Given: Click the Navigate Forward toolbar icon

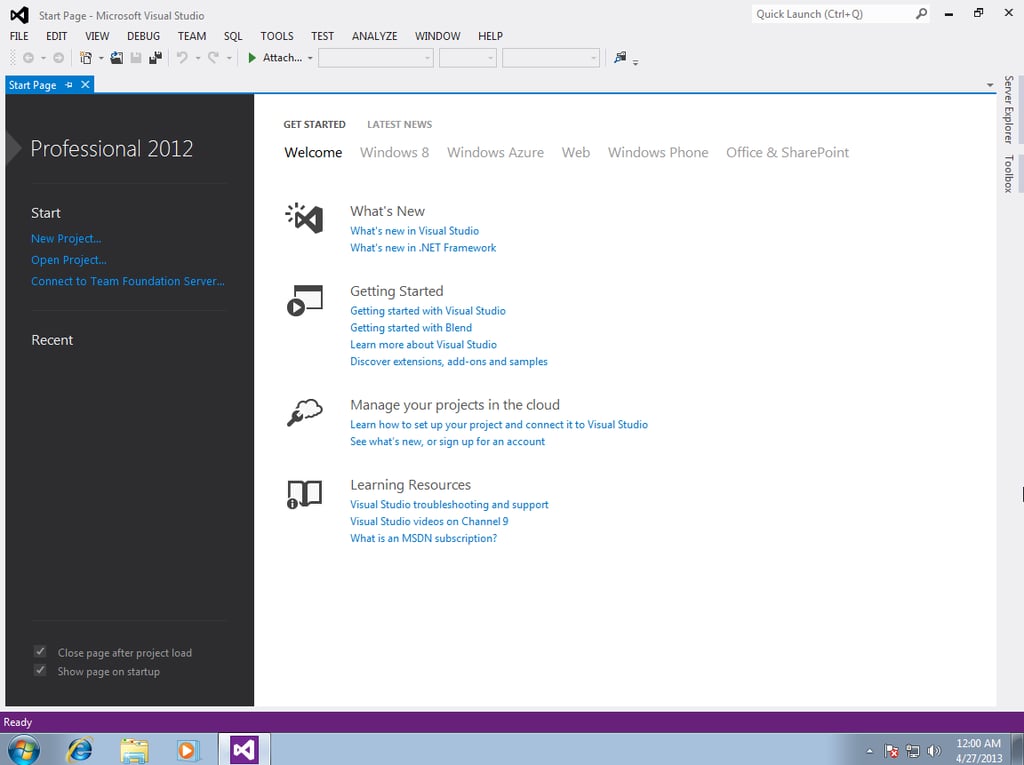Looking at the screenshot, I should point(59,58).
